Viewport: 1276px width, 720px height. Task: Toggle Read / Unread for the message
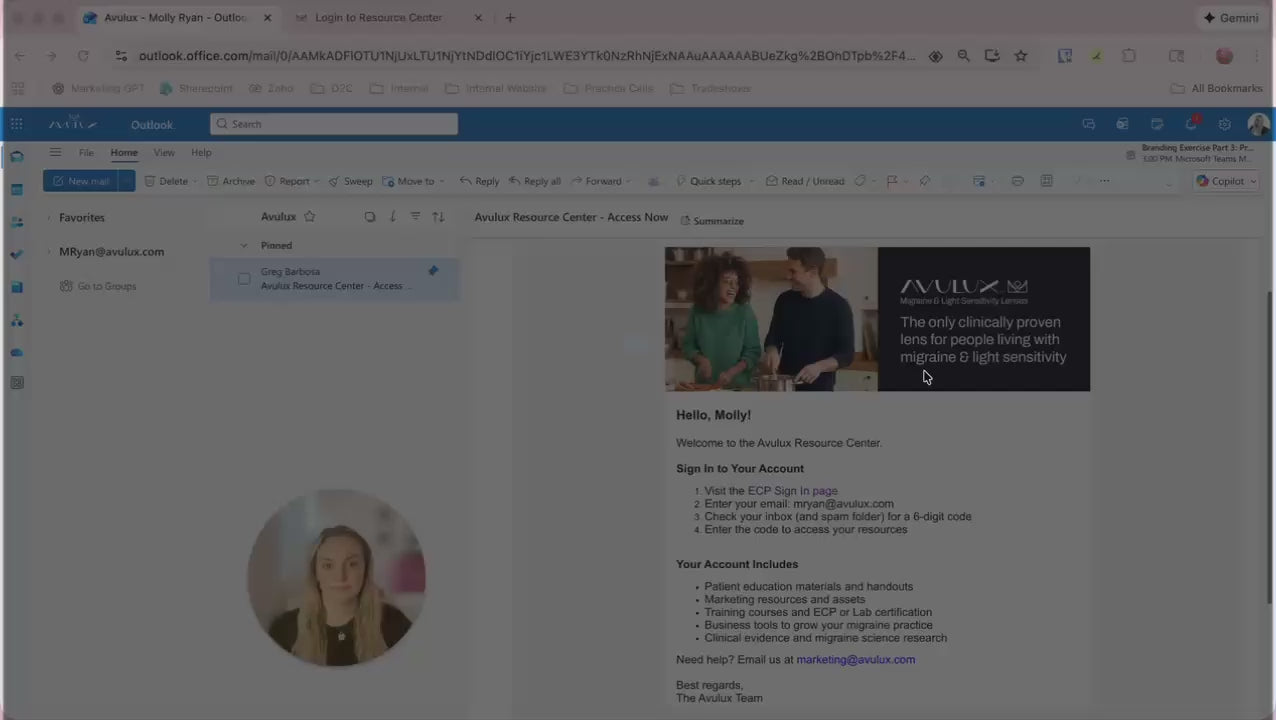point(805,181)
